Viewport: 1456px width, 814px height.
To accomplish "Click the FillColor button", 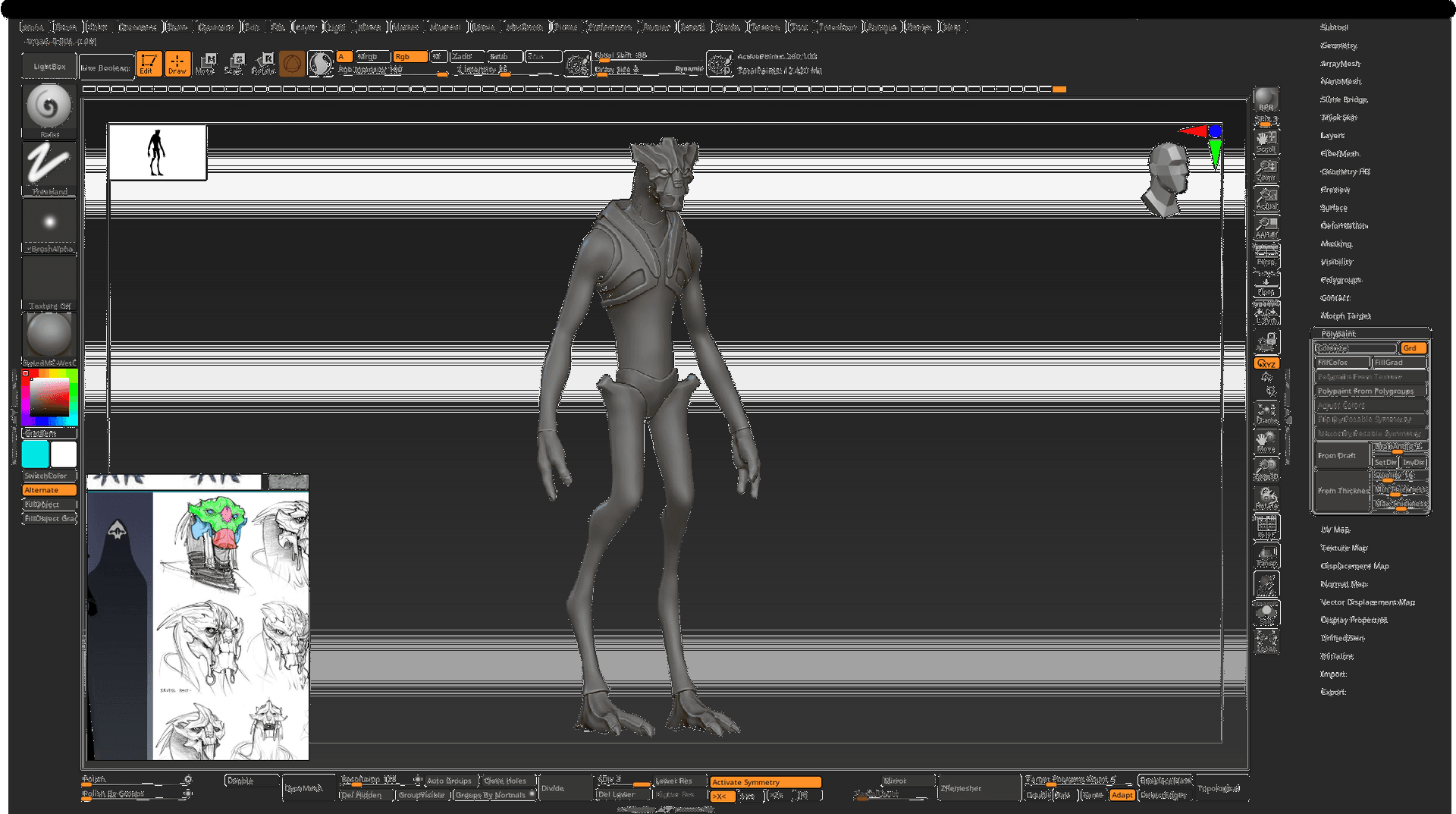I will tap(1342, 363).
